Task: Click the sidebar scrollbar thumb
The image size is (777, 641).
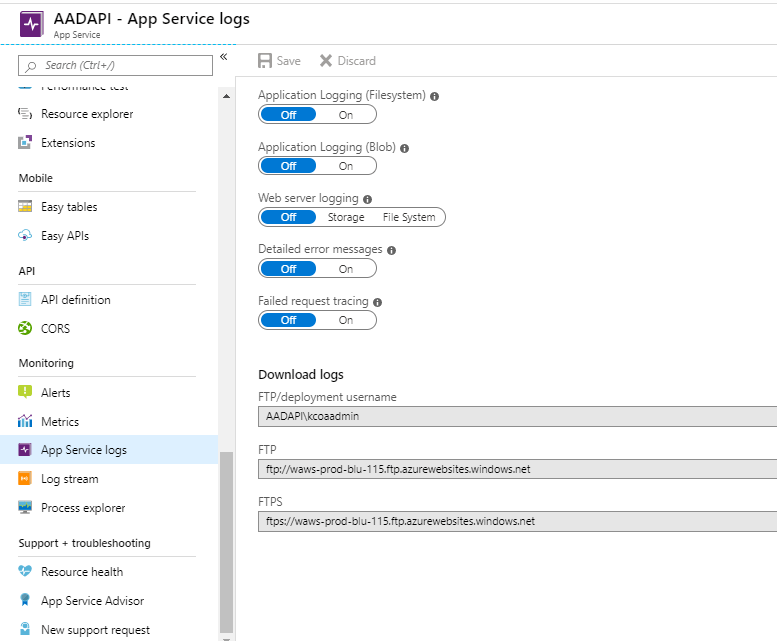Action: coord(226,542)
